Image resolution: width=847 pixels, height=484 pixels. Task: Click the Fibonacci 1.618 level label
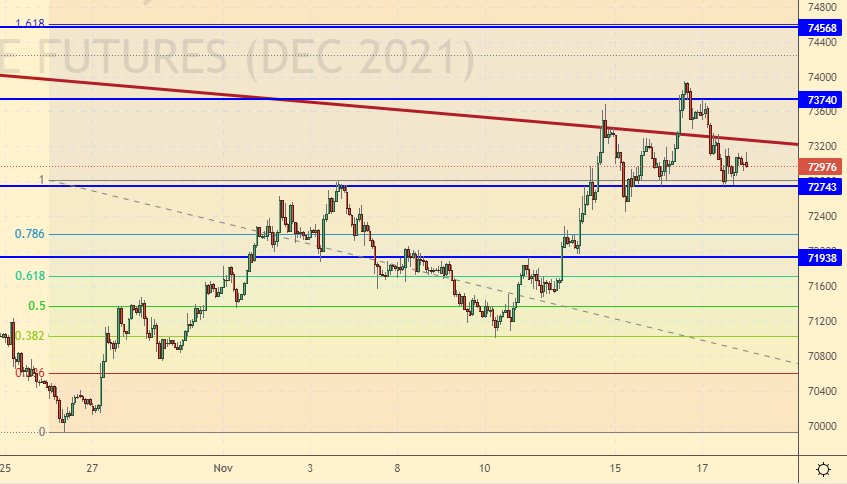30,23
